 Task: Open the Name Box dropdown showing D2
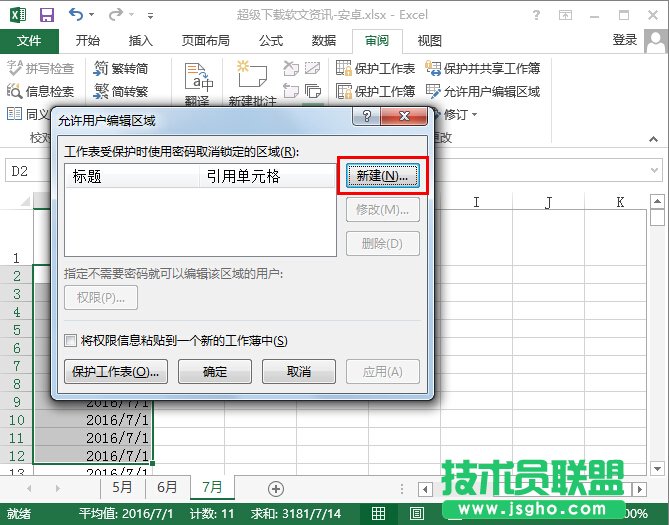tap(47, 171)
